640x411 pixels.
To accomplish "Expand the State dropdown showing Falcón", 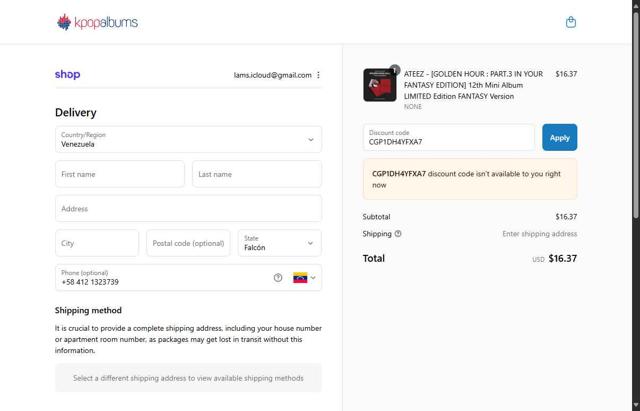I will tap(280, 243).
